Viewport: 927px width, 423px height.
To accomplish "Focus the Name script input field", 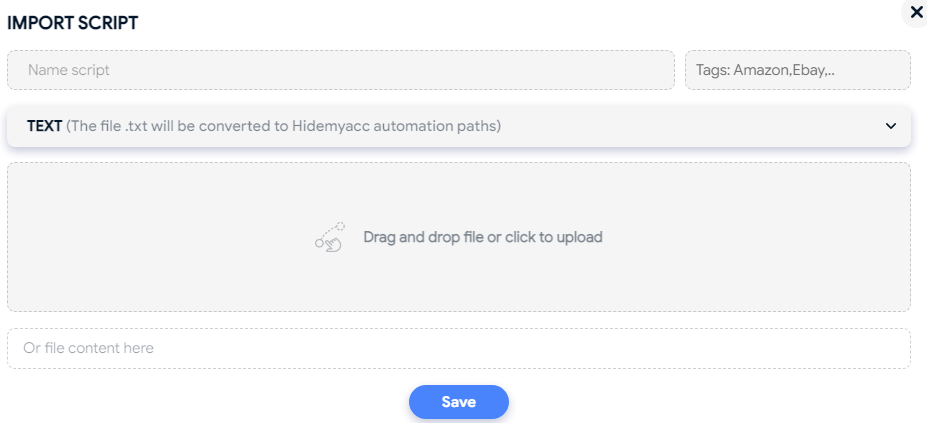I will click(x=341, y=70).
